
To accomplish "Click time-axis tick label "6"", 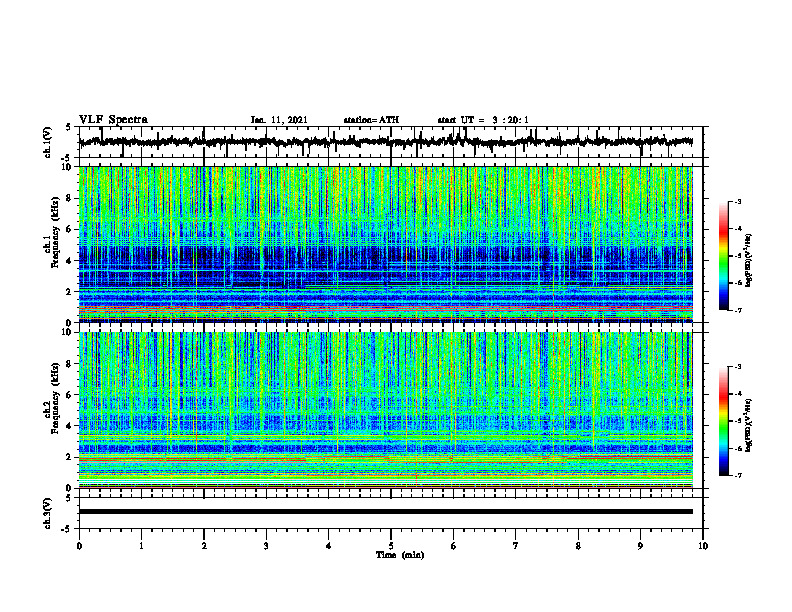I will click(x=453, y=546).
